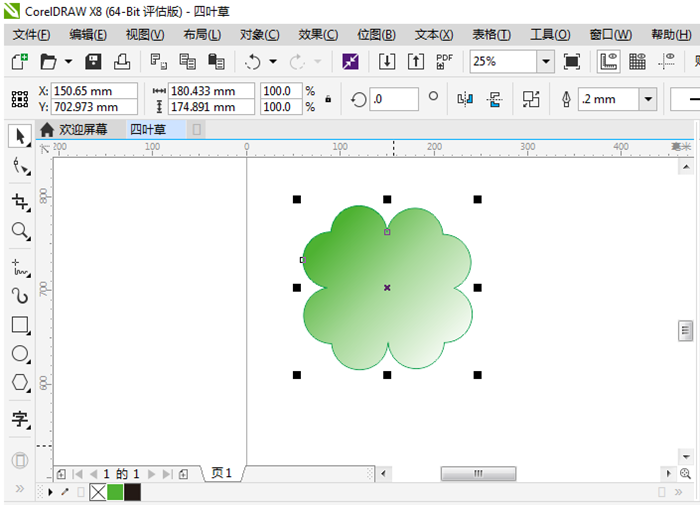Open the 效果(C) menu
The height and width of the screenshot is (505, 700).
click(318, 34)
